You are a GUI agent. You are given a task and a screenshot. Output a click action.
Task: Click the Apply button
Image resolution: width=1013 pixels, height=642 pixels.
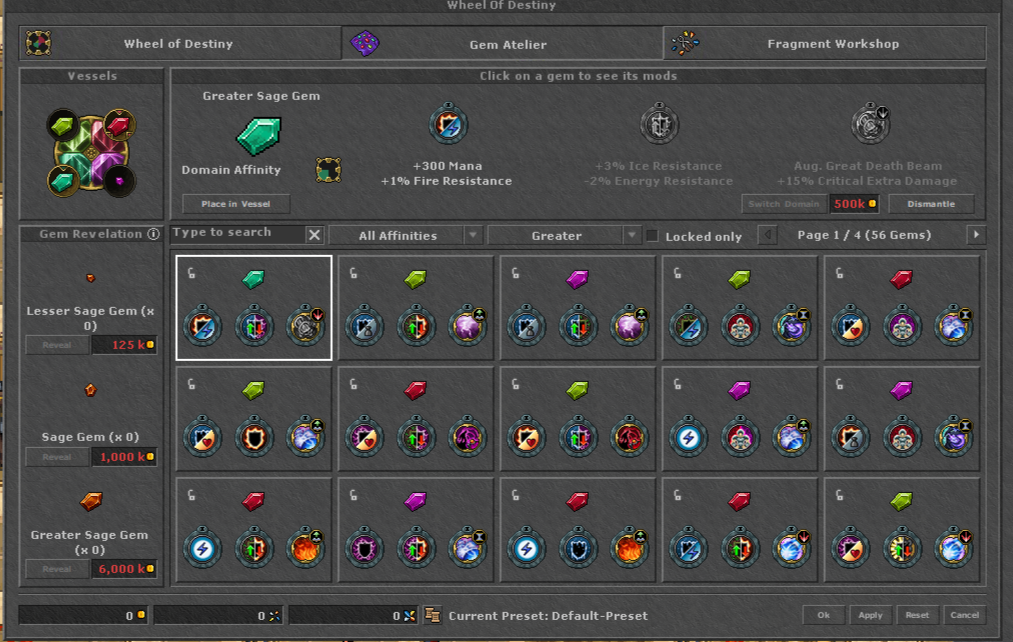870,615
